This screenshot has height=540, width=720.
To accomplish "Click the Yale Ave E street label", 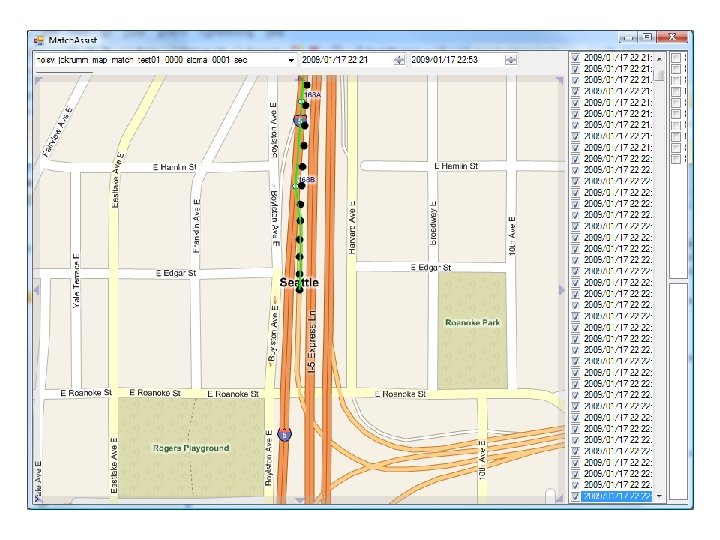I will click(x=38, y=481).
